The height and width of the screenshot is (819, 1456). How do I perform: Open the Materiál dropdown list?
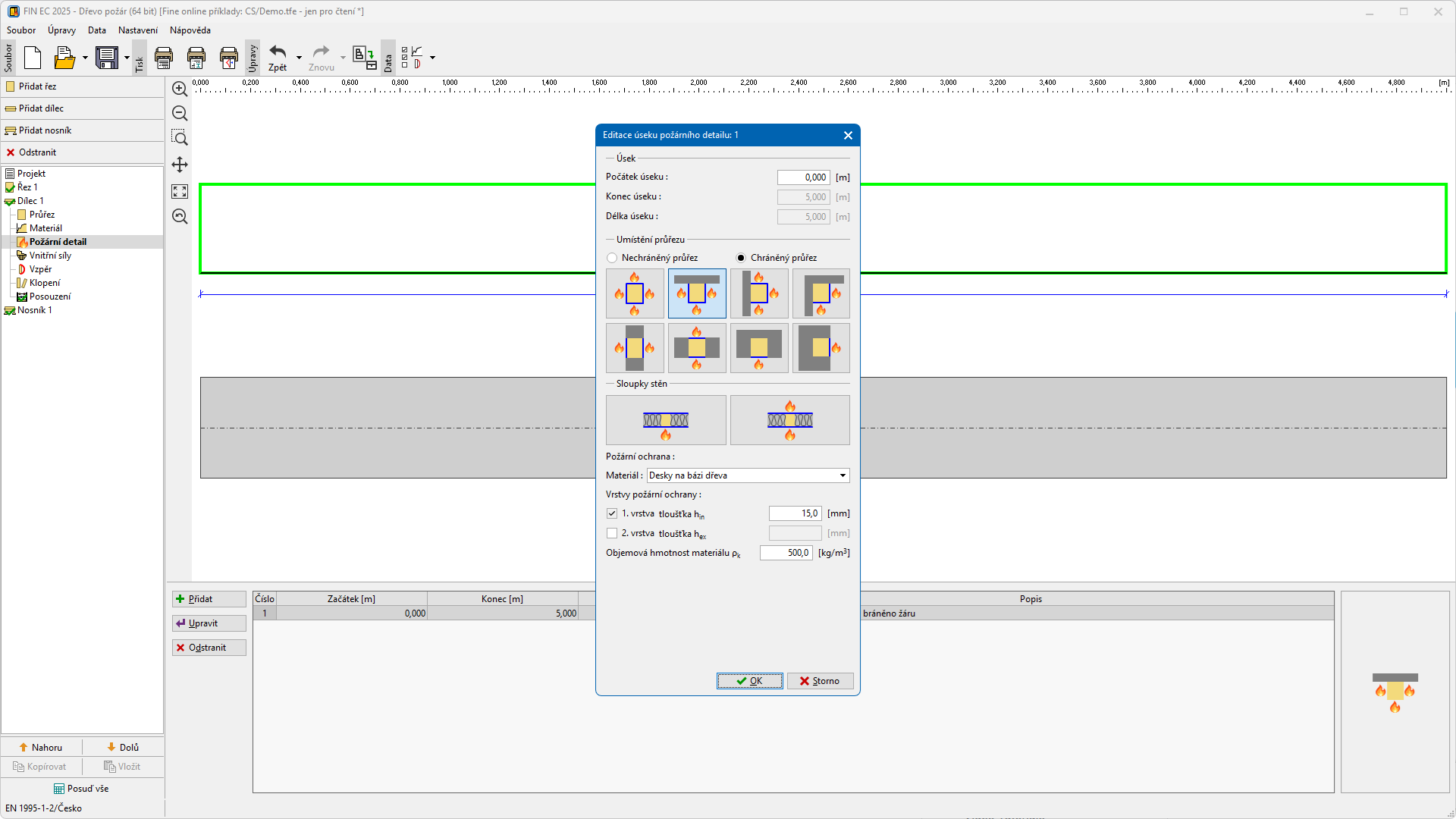coord(843,475)
